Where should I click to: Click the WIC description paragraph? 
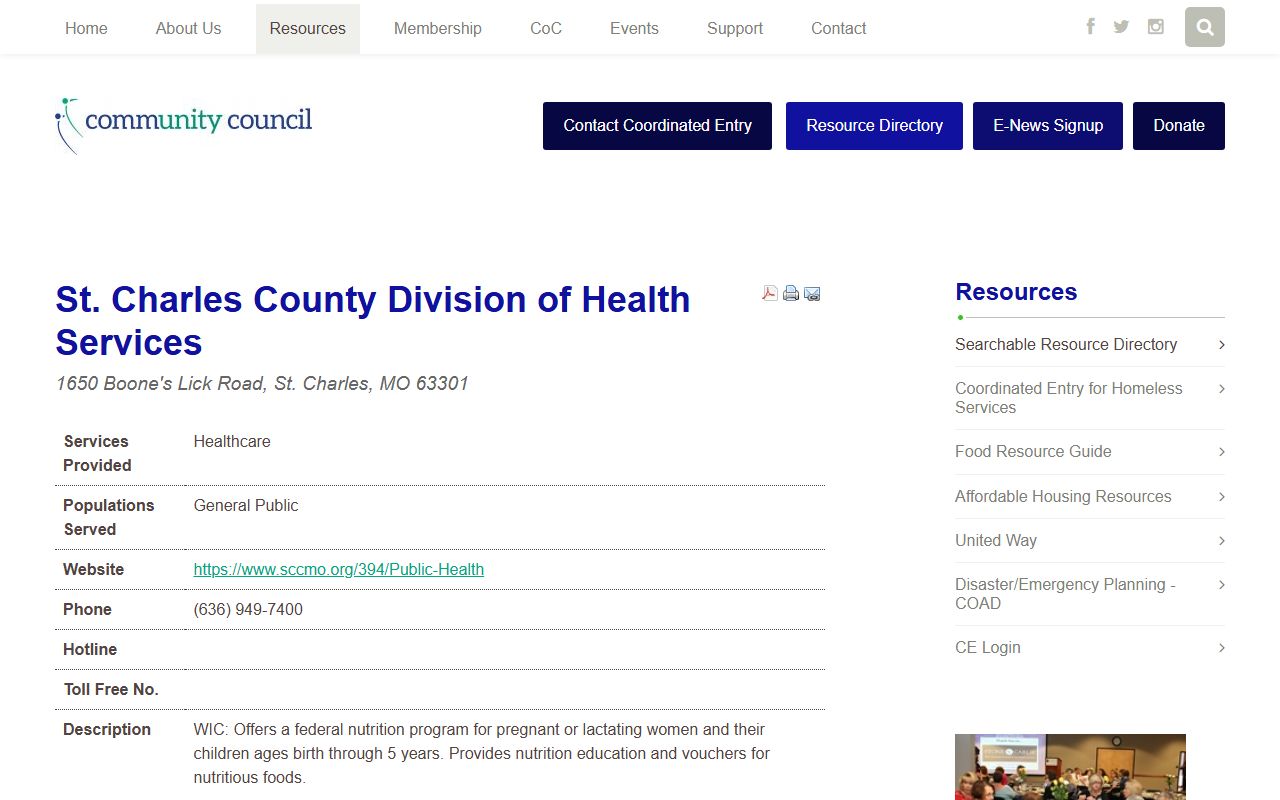482,753
